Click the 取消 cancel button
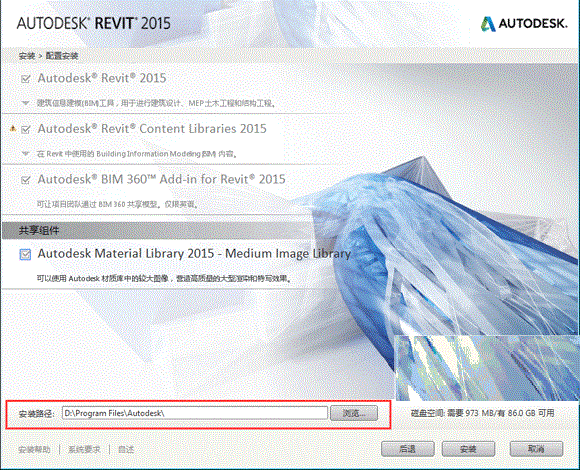580x470 pixels. pos(536,449)
